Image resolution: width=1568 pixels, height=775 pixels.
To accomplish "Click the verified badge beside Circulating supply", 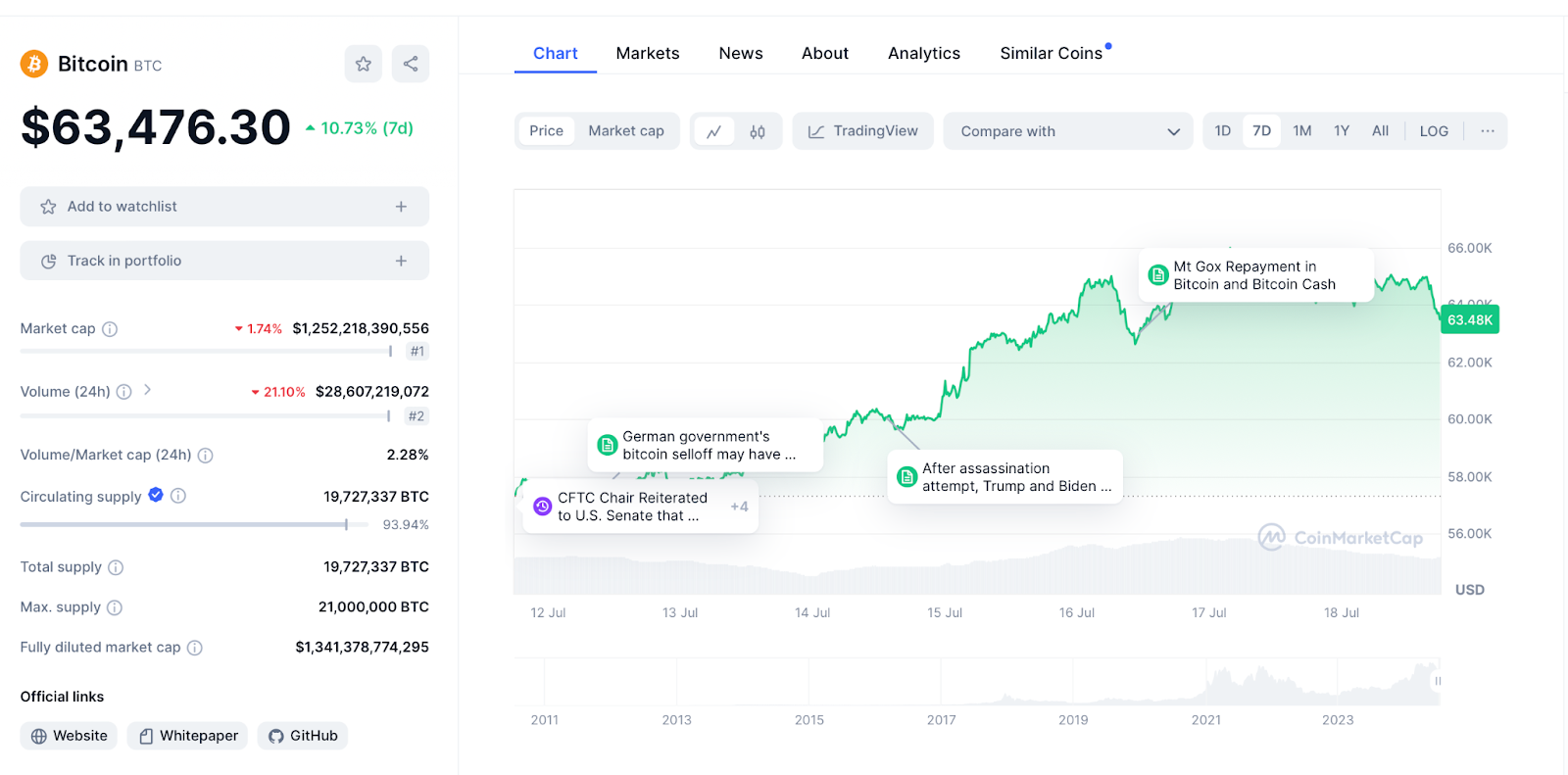I will point(156,495).
